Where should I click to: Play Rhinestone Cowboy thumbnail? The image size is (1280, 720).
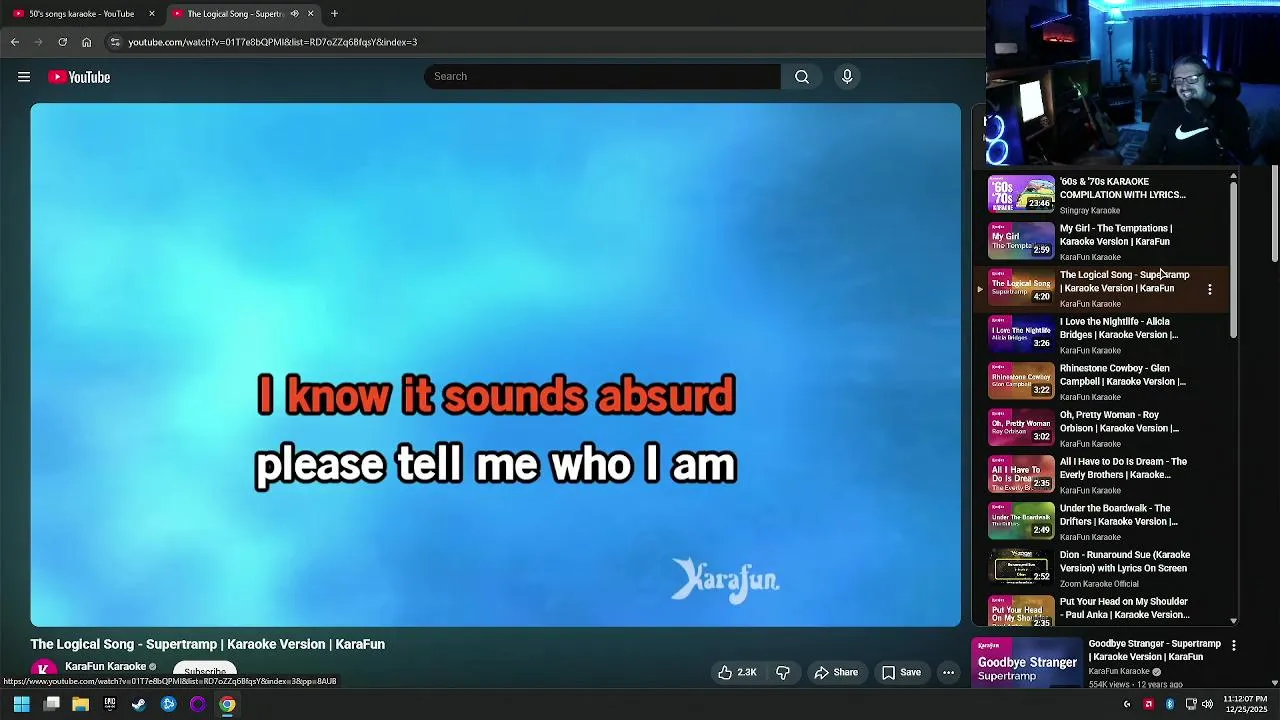(x=1021, y=381)
